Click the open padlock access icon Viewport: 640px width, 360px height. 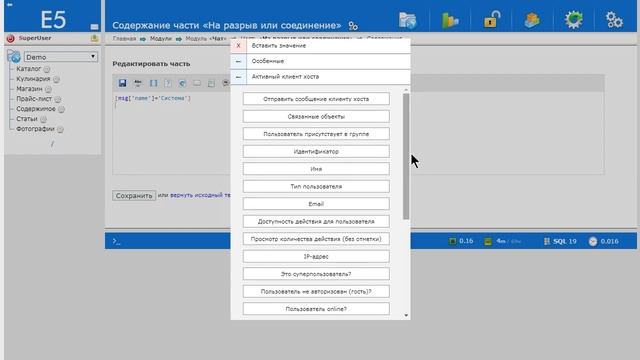(x=491, y=20)
